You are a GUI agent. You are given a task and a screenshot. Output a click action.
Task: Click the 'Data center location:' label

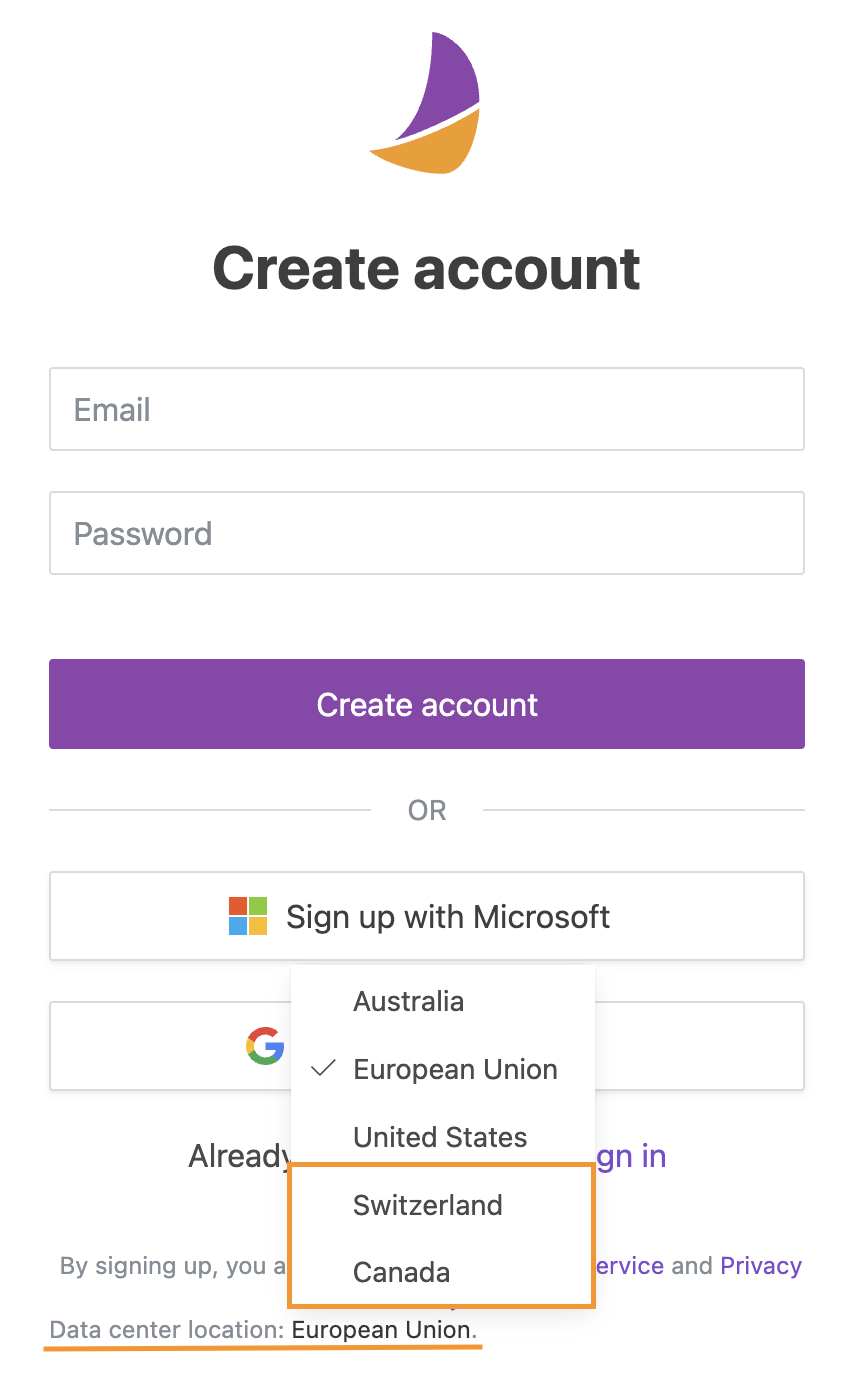[167, 1330]
